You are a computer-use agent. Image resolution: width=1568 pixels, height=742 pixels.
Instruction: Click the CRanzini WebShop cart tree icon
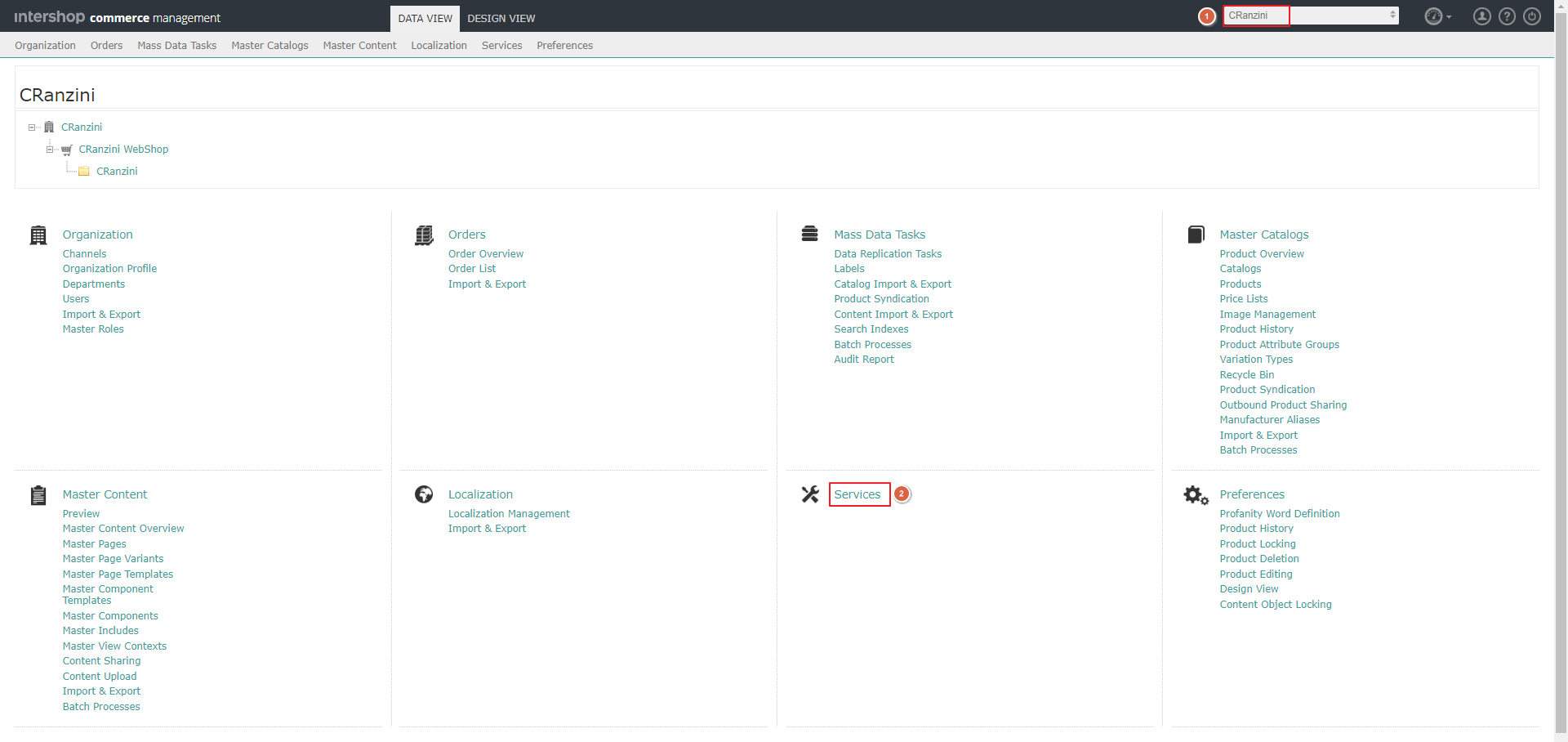click(66, 150)
